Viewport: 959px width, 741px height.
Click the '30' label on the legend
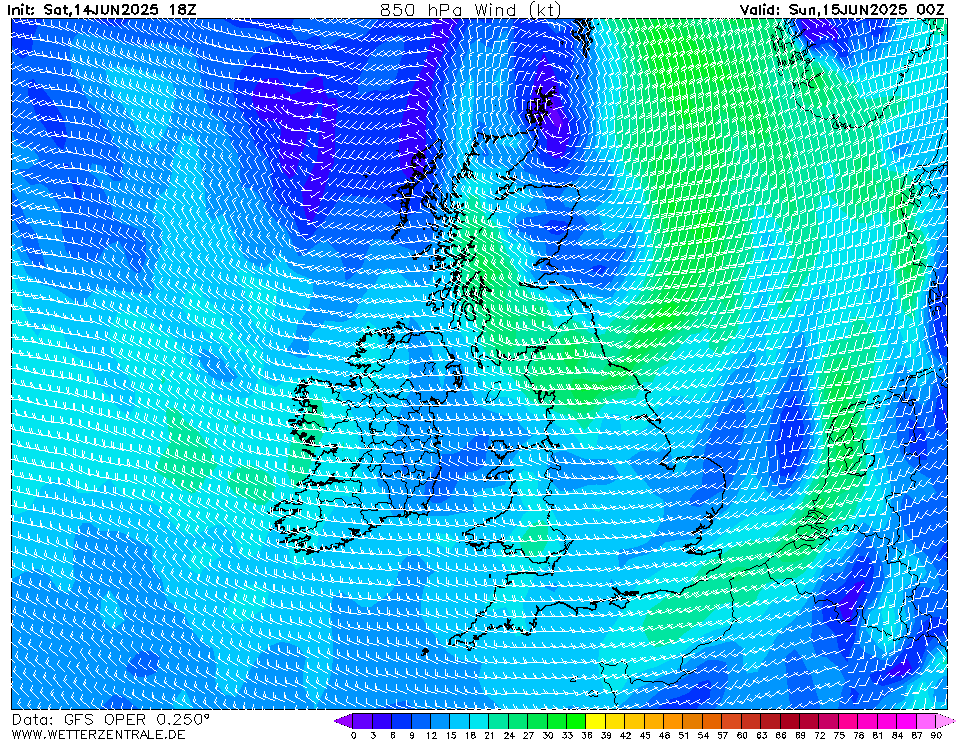coord(548,735)
